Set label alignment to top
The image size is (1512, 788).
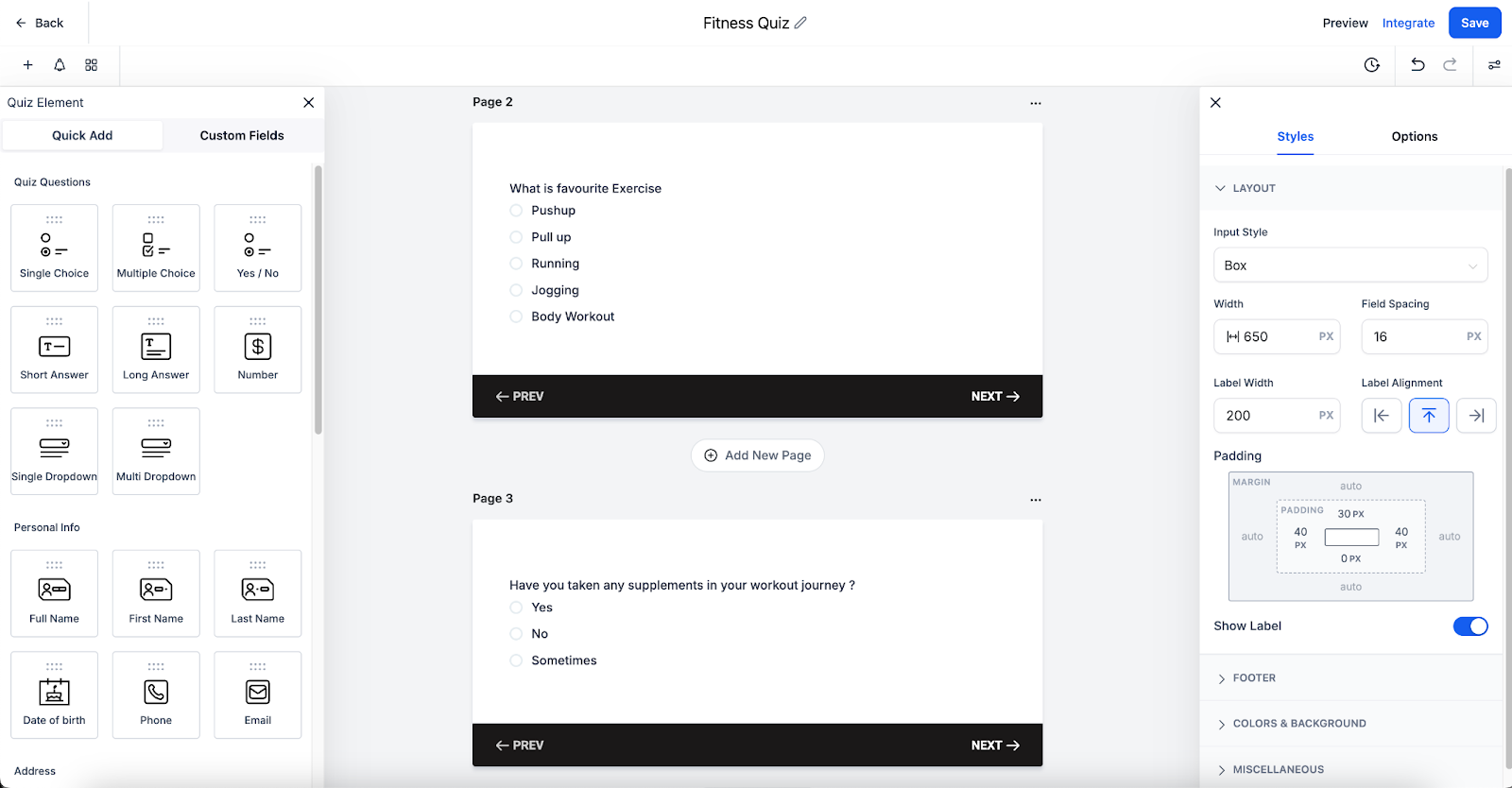point(1429,416)
